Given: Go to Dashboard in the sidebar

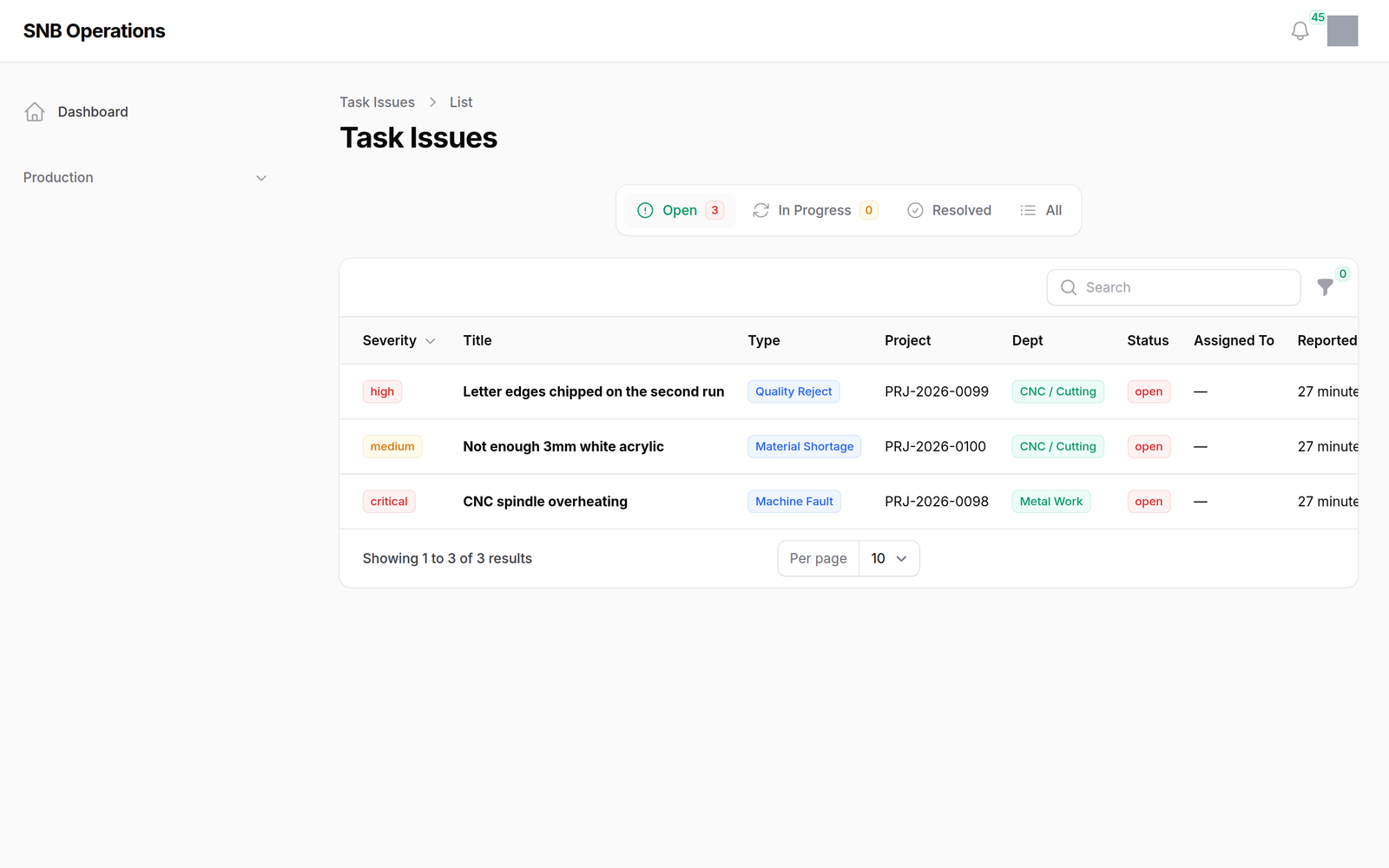Looking at the screenshot, I should 93,112.
